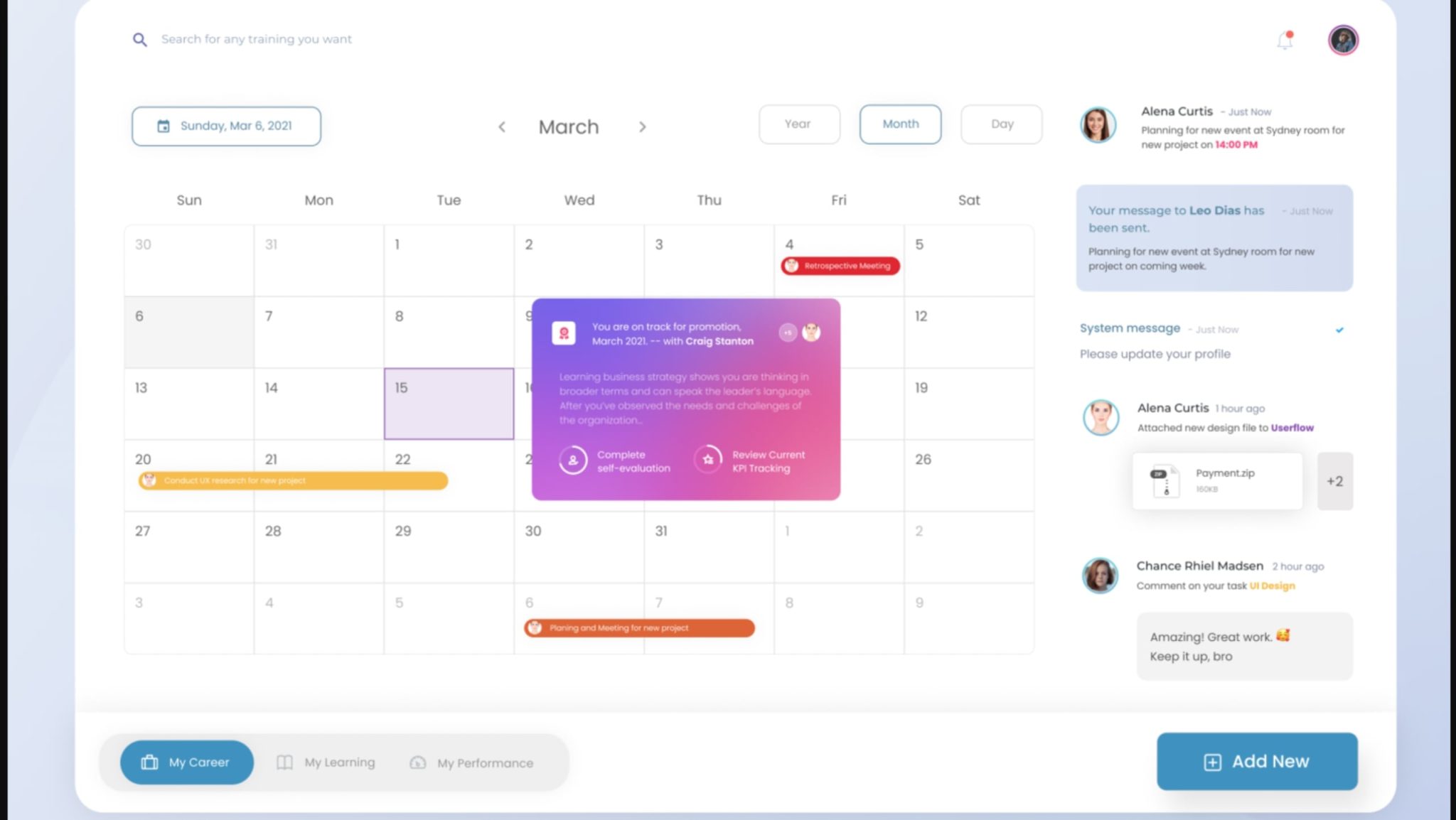
Task: Open the profile avatar in the top corner
Action: (x=1343, y=40)
